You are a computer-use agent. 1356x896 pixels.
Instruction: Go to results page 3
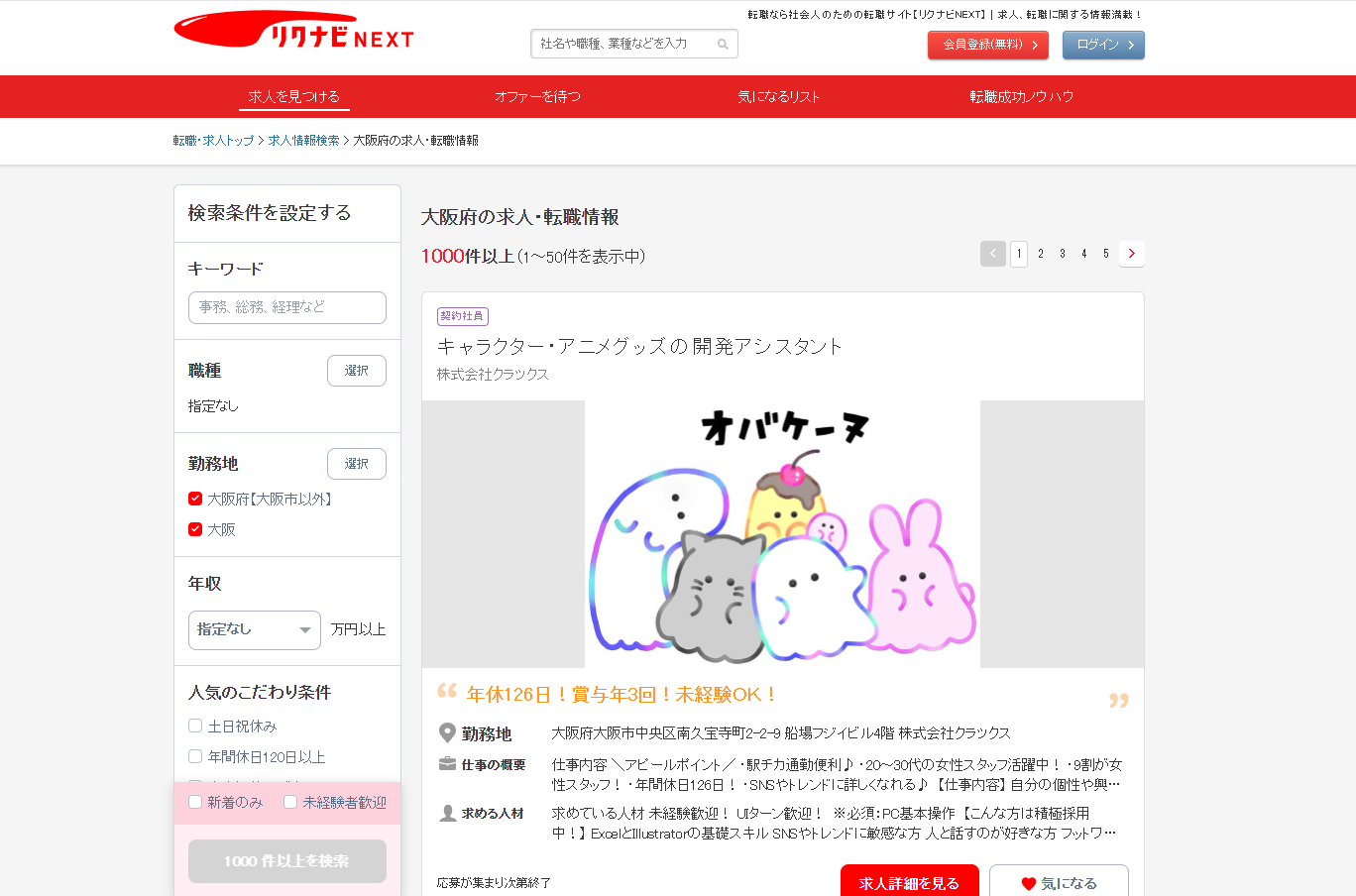coord(1063,254)
